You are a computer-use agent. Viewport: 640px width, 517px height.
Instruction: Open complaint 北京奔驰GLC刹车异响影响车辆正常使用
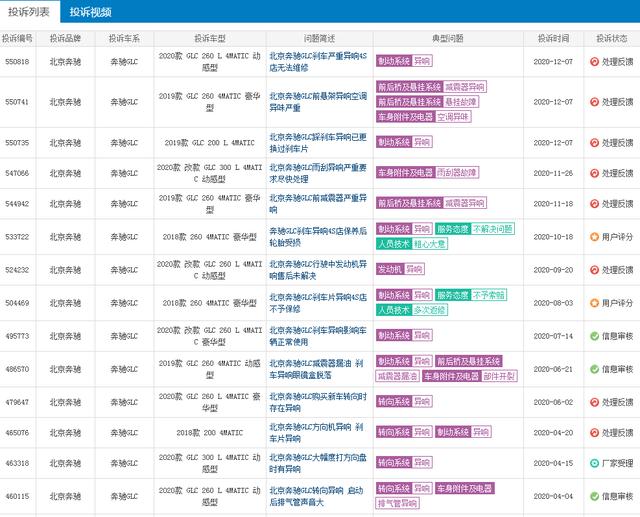318,336
